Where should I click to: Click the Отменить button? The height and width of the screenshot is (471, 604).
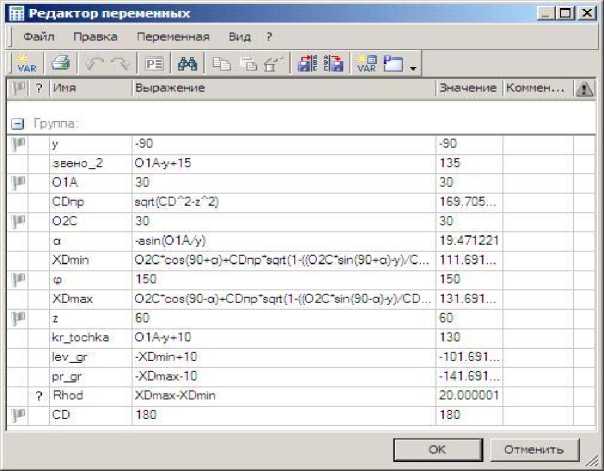[535, 449]
